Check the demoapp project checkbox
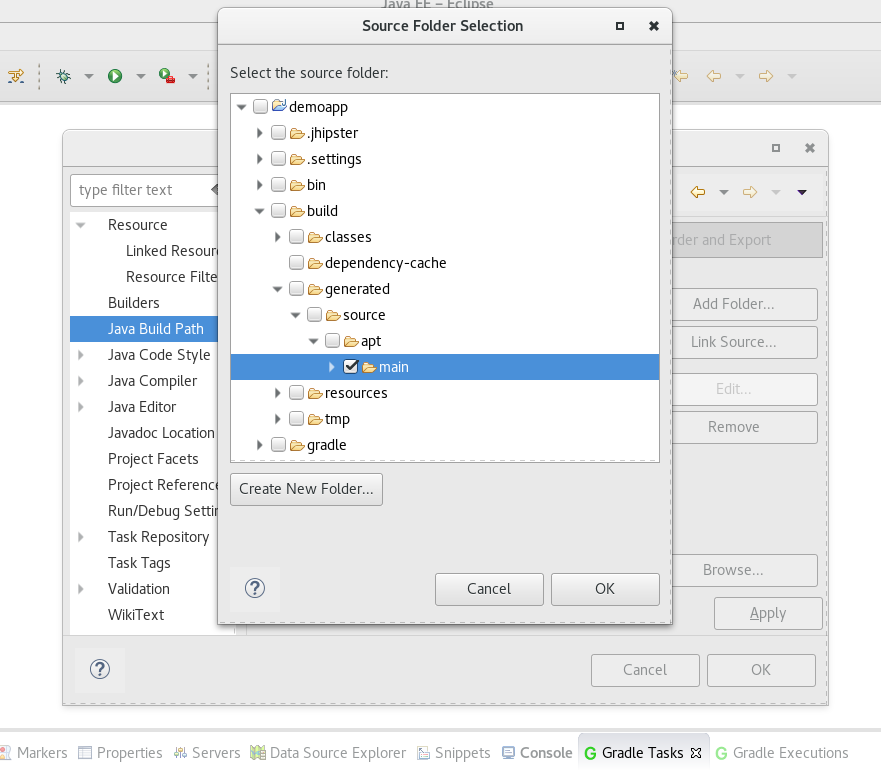This screenshot has width=881, height=771. [259, 107]
